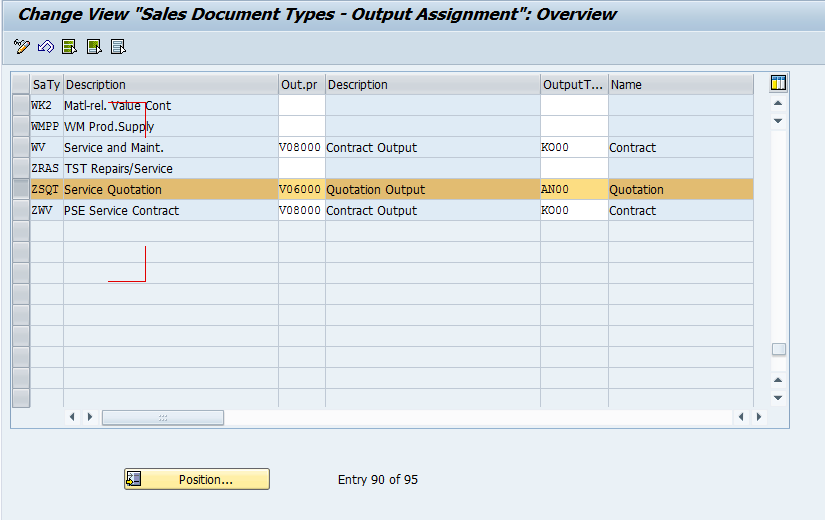Select row ZWV using its row selector
825x520 pixels.
[x=21, y=211]
